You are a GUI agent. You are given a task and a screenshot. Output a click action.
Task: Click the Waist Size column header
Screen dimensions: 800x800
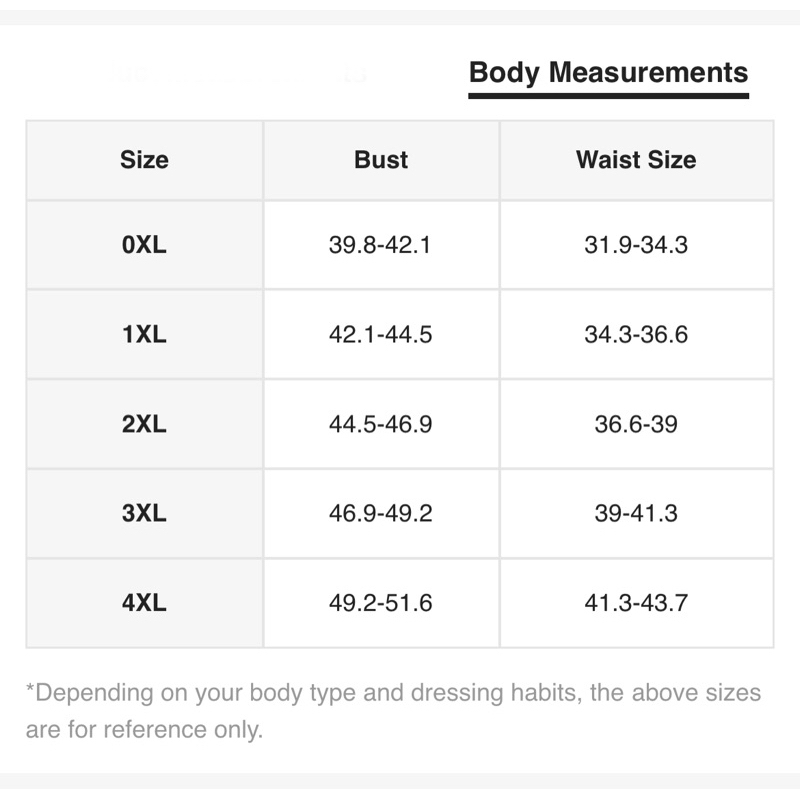[636, 160]
